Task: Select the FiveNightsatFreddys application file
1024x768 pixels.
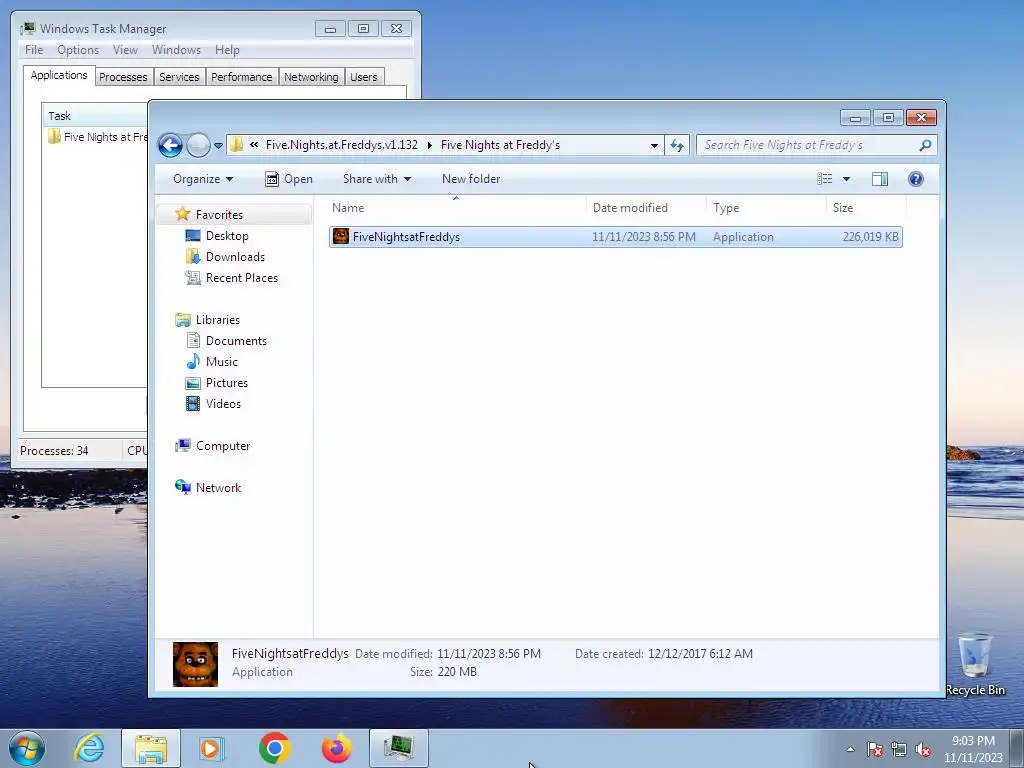Action: click(615, 237)
